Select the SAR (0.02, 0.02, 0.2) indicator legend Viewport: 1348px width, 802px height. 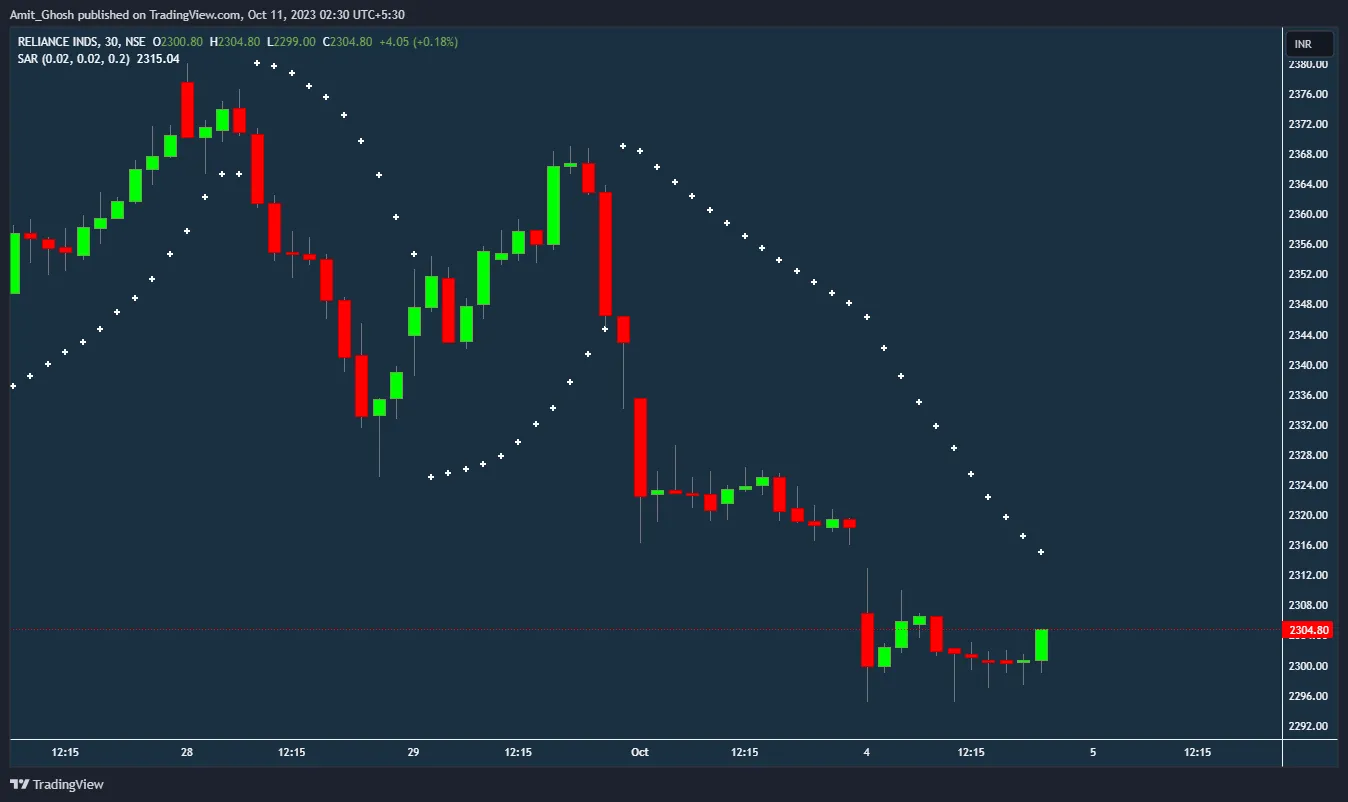(x=73, y=58)
